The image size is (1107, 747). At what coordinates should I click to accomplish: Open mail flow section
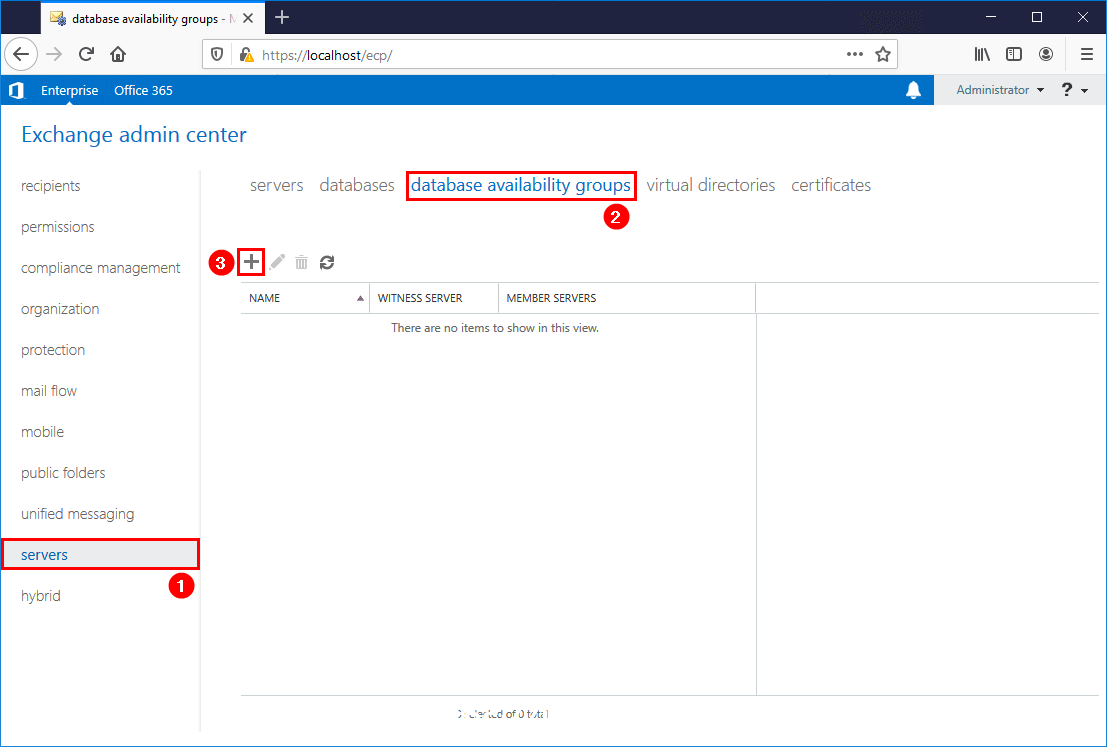[49, 390]
